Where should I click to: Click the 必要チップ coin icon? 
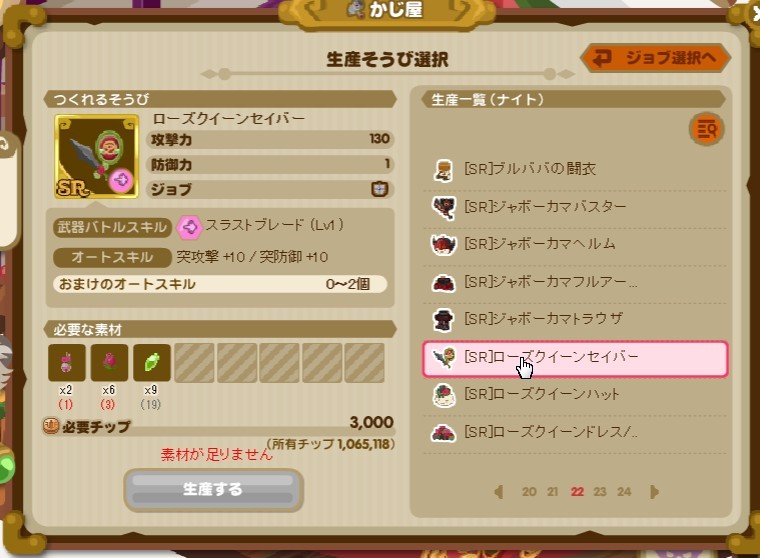tap(51, 426)
